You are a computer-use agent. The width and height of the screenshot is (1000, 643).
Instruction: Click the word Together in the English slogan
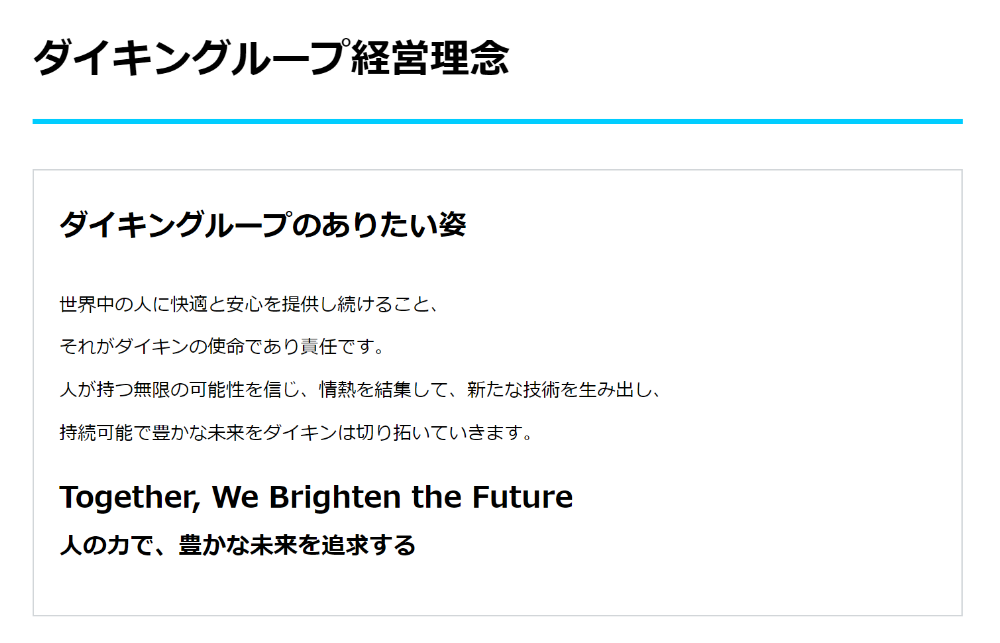point(128,498)
